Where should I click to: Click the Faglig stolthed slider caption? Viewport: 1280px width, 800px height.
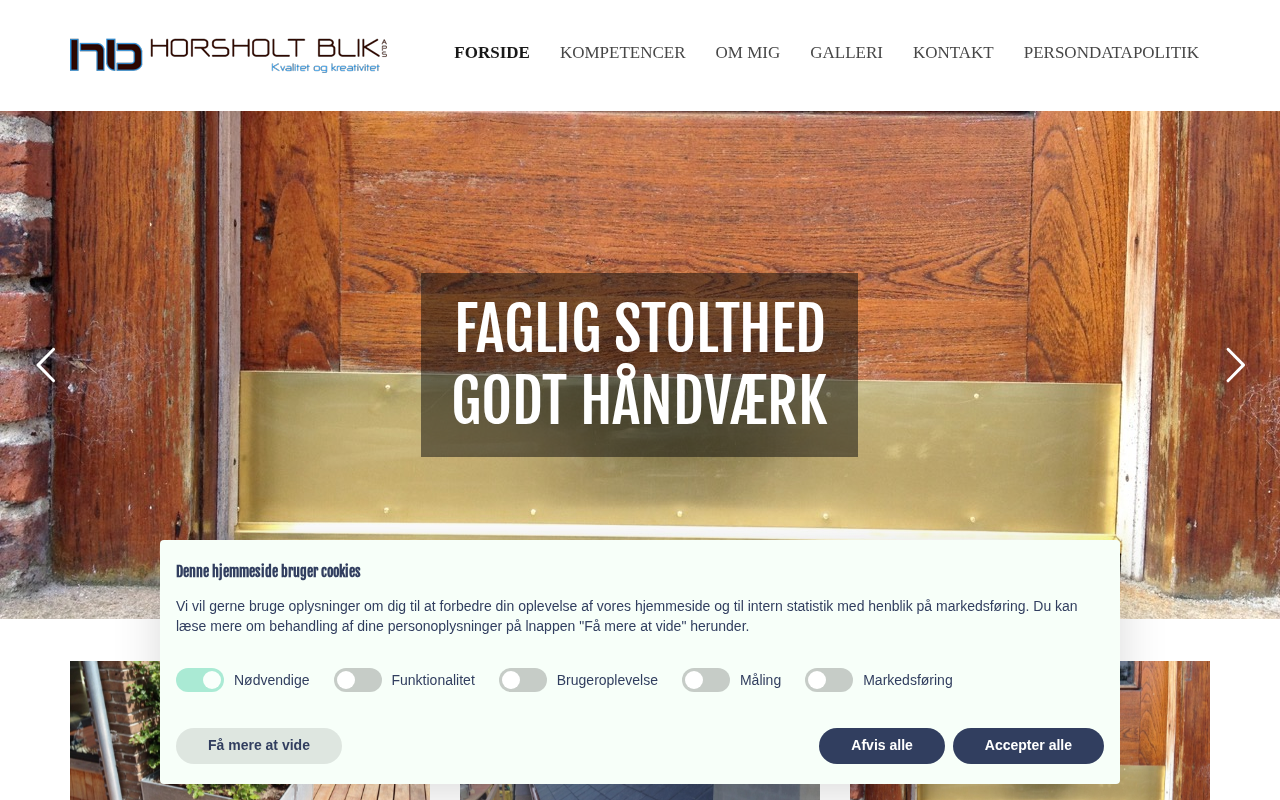639,365
